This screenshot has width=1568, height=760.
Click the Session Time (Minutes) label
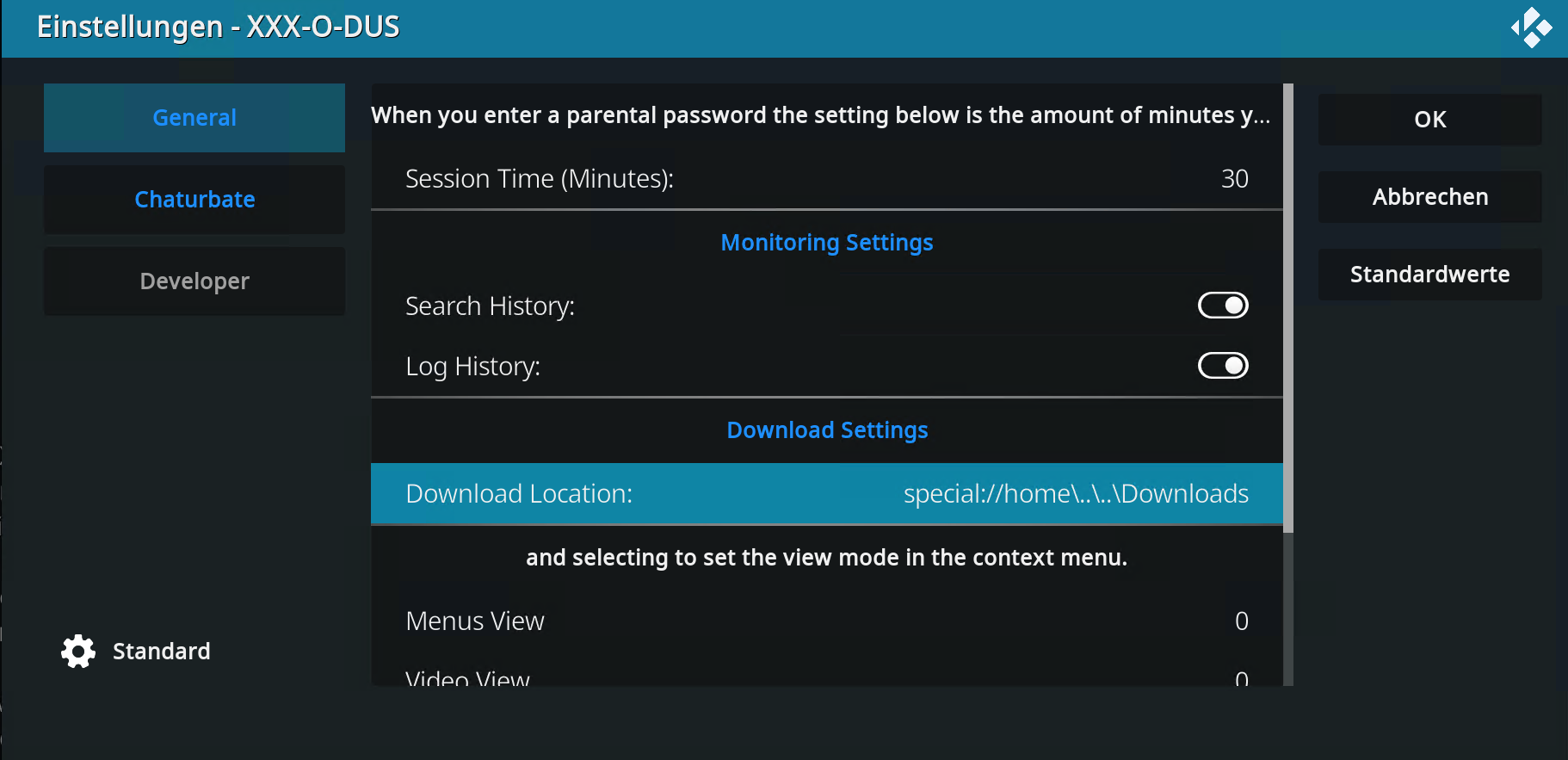pos(540,179)
